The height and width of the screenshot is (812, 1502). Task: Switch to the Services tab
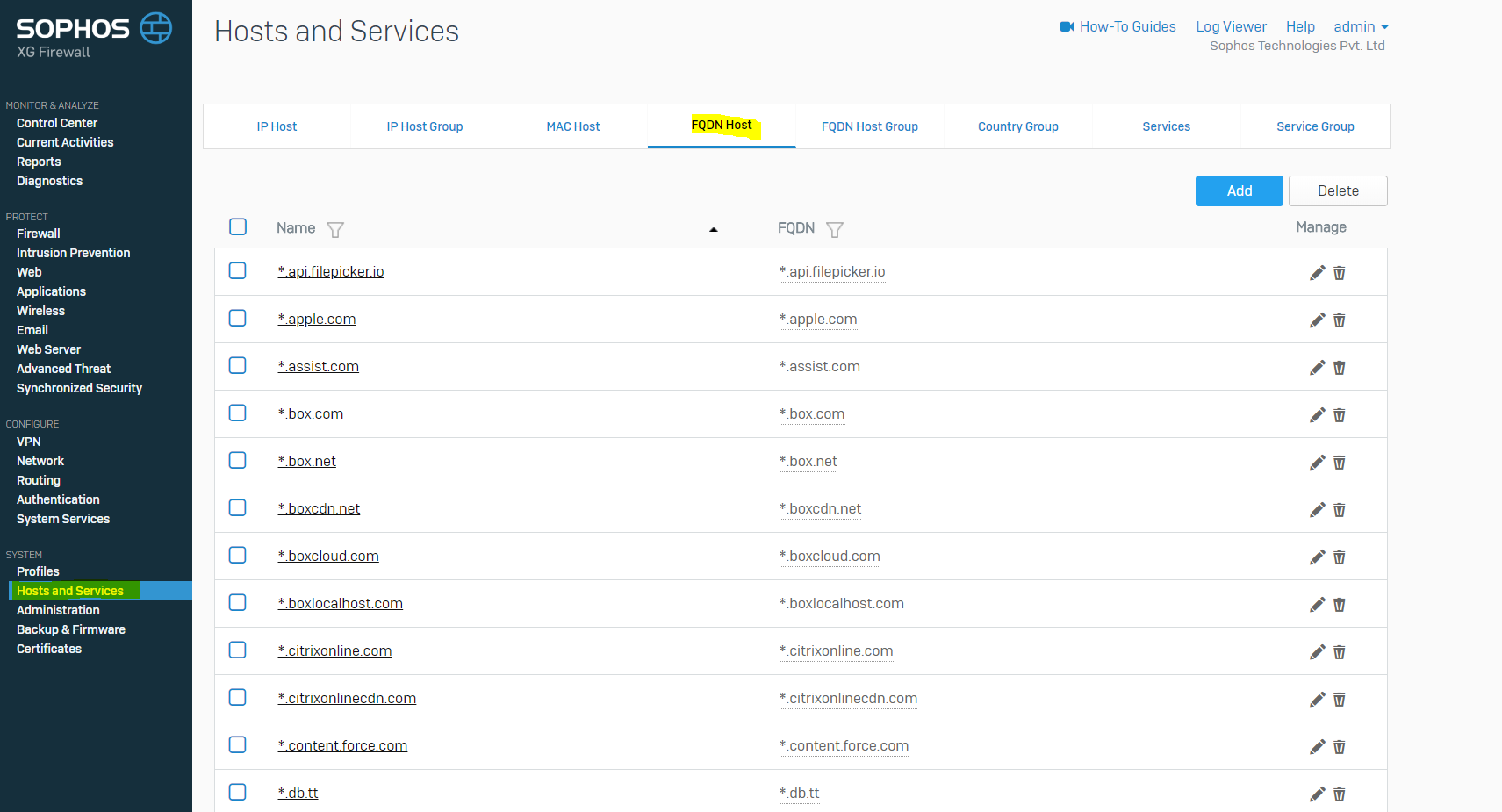click(x=1167, y=126)
